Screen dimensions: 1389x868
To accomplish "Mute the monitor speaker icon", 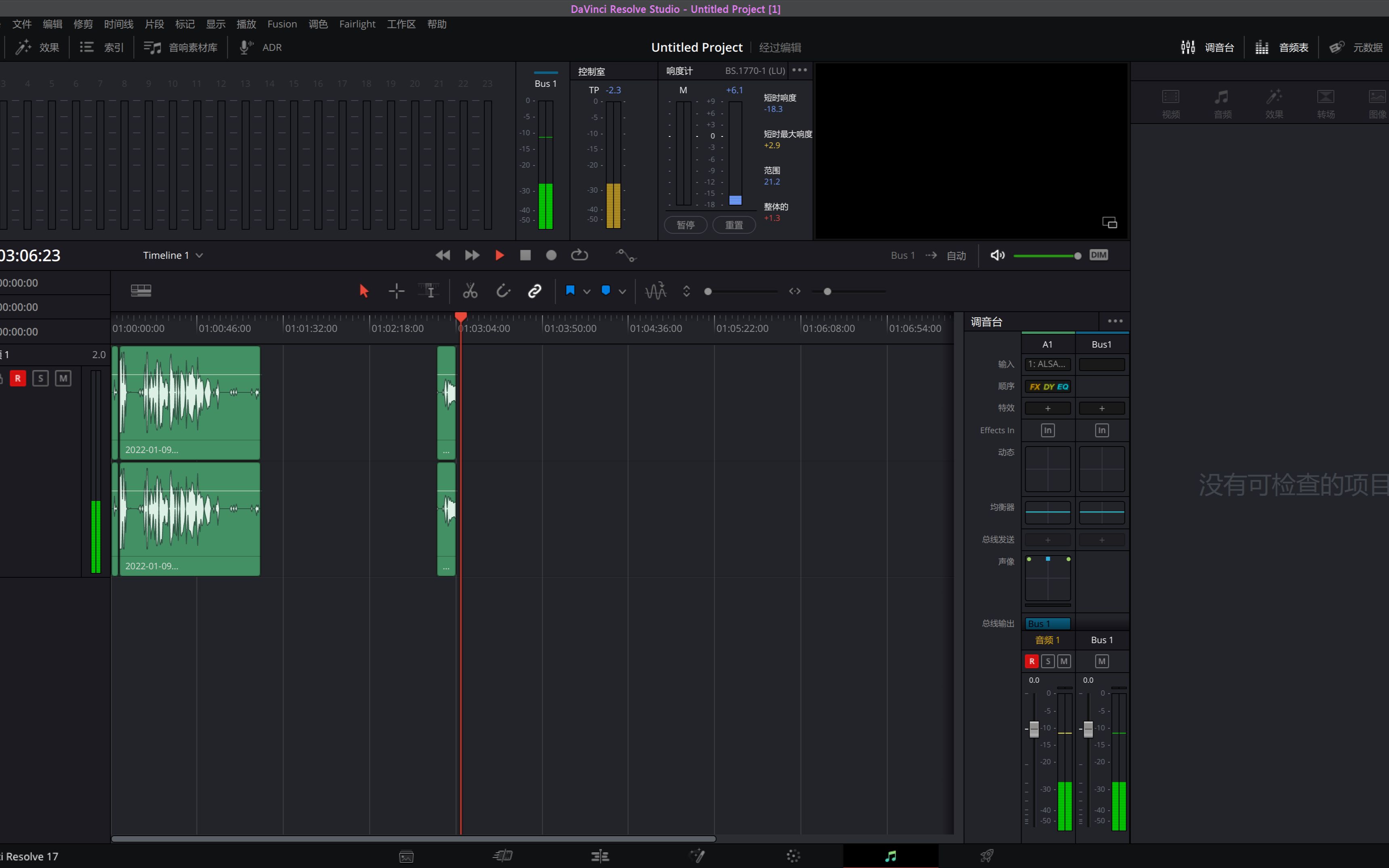I will tap(998, 255).
